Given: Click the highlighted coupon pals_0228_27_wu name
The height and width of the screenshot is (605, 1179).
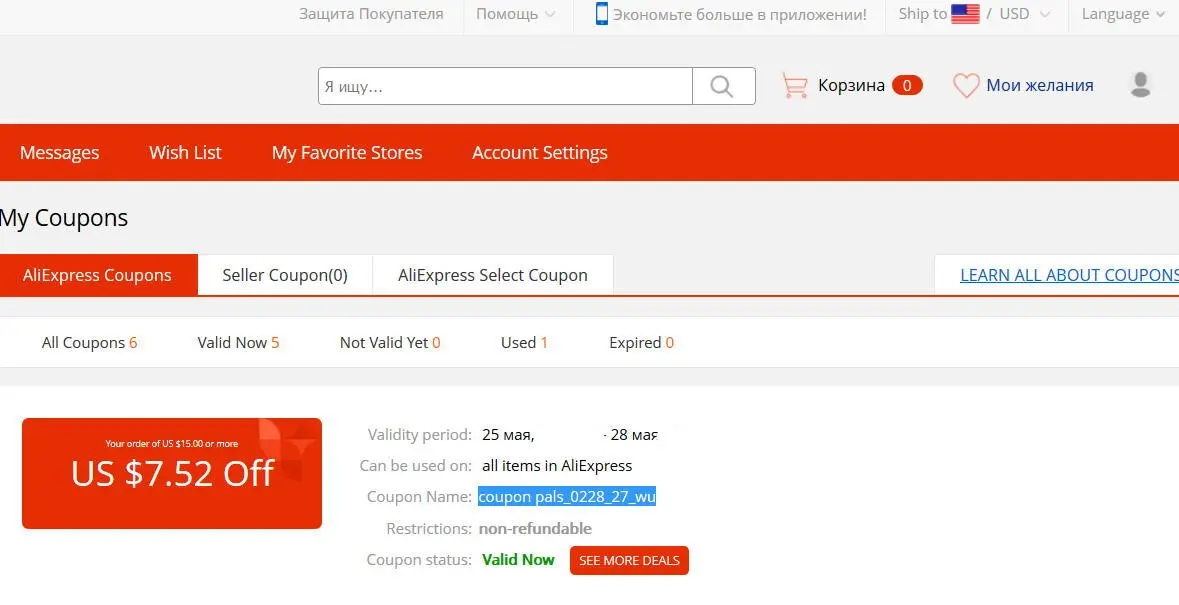Looking at the screenshot, I should [567, 497].
